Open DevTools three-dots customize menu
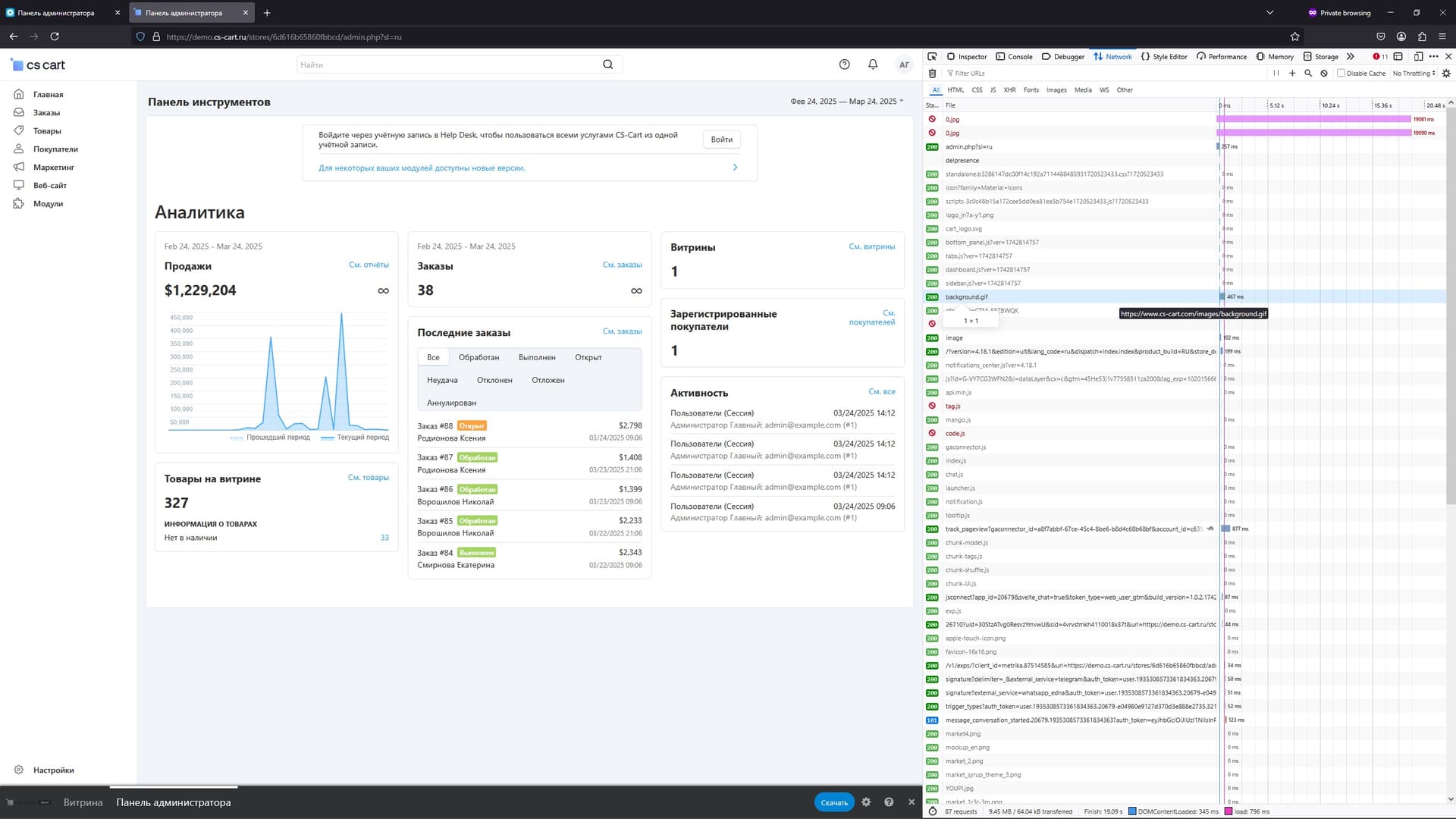Viewport: 1456px width, 819px height. click(1433, 56)
